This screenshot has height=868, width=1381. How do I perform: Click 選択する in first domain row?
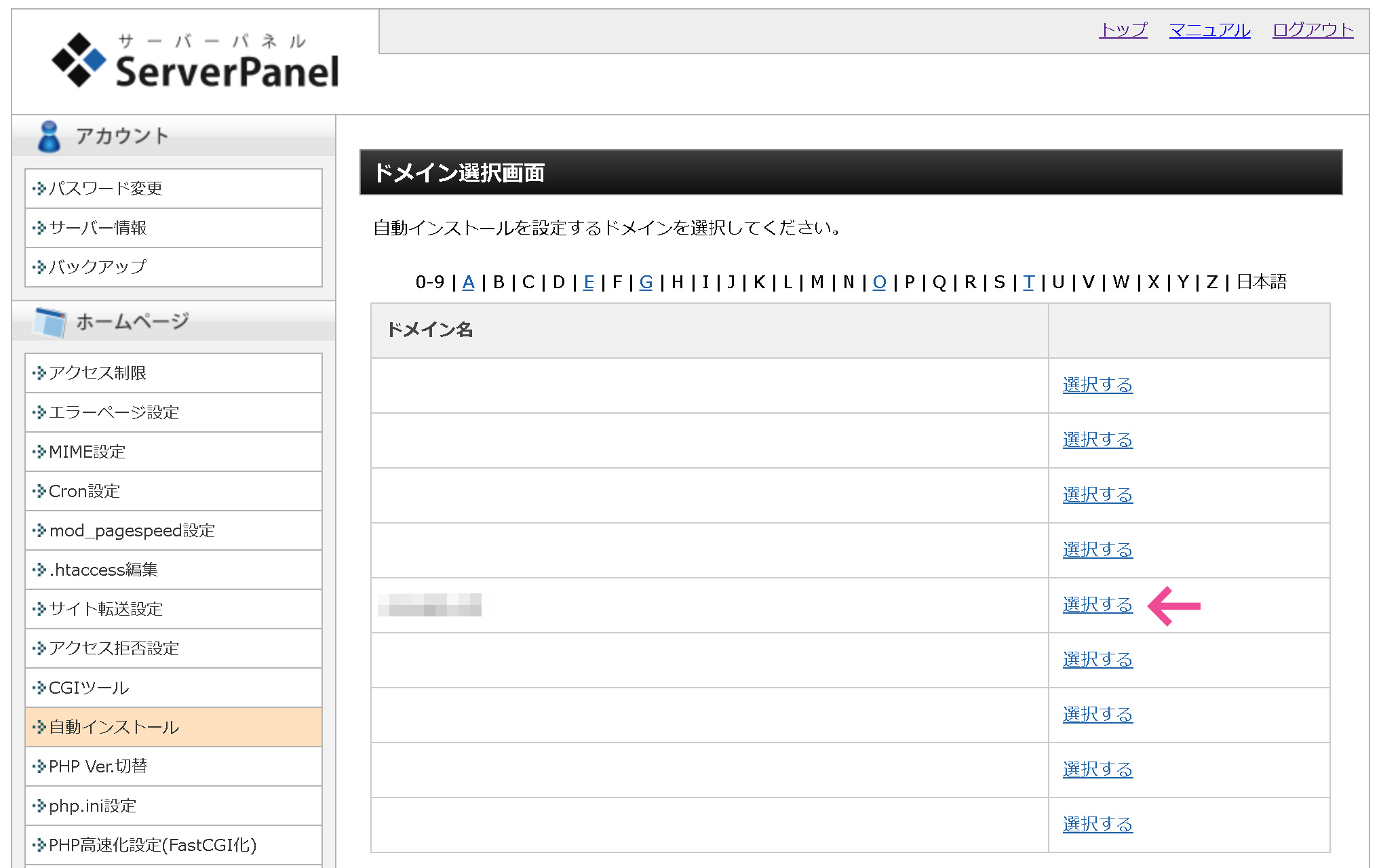pyautogui.click(x=1097, y=385)
